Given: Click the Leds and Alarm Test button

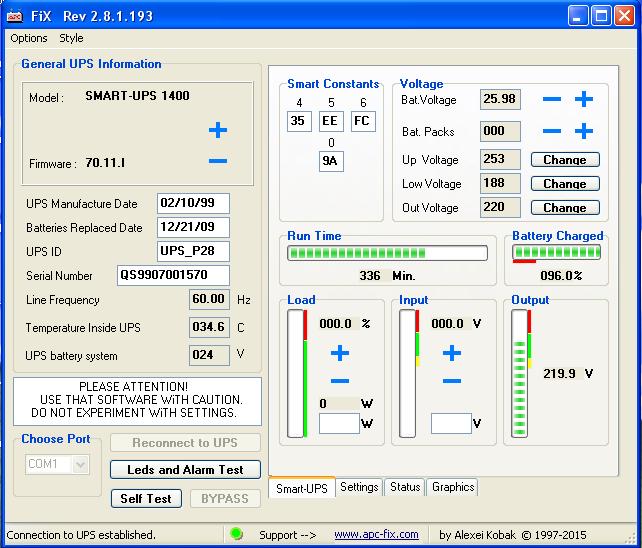Looking at the screenshot, I should coord(185,469).
